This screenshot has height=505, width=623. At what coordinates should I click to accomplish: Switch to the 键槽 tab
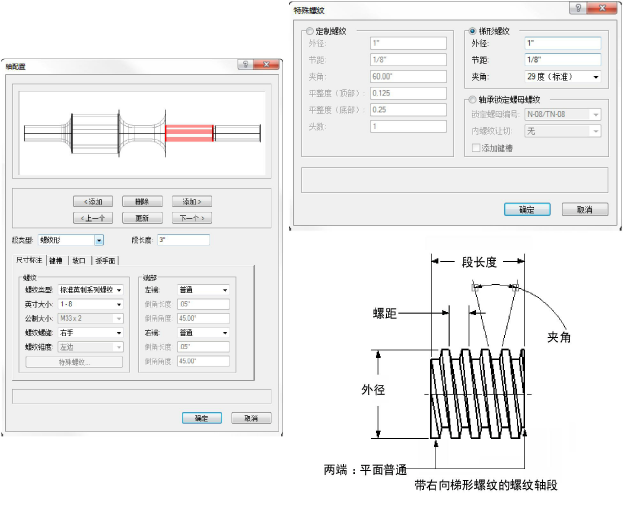(54, 260)
